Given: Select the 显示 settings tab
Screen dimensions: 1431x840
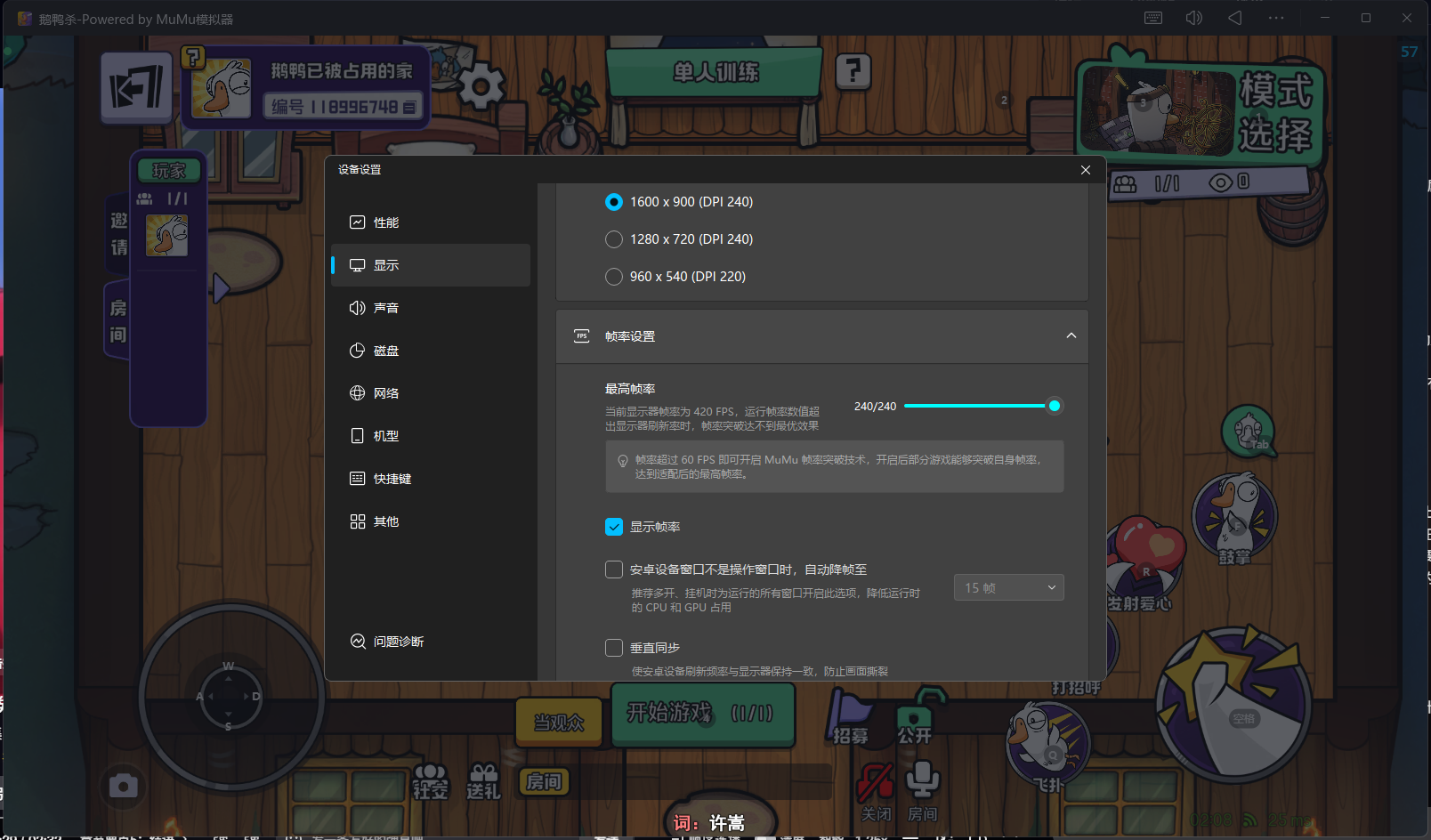Looking at the screenshot, I should click(x=431, y=265).
